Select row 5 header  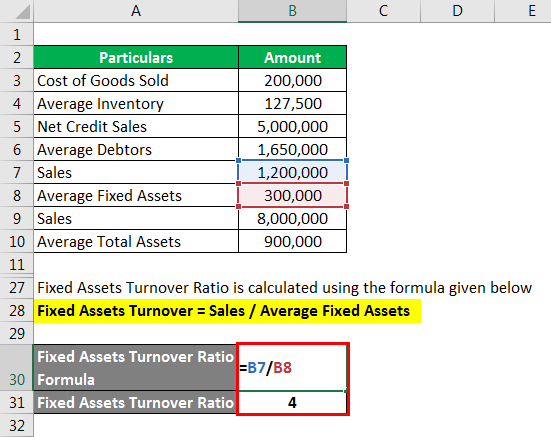(17, 126)
